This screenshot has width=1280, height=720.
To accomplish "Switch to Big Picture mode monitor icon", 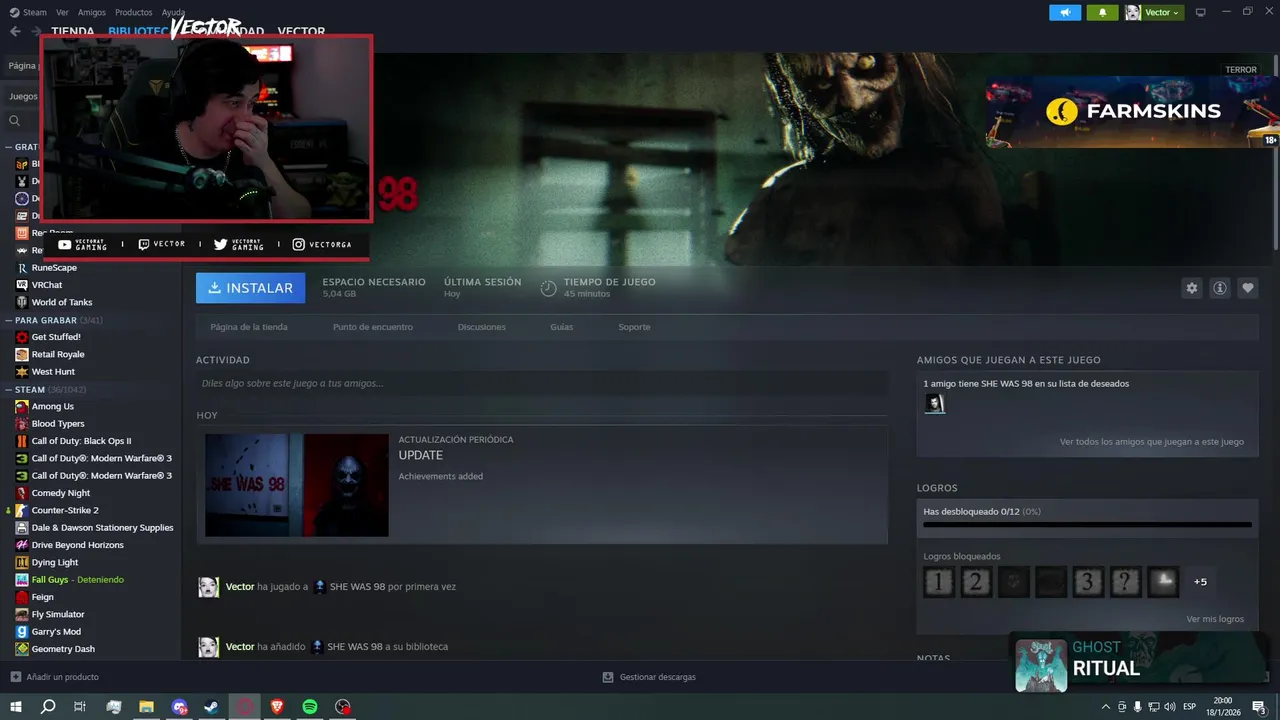I will point(1201,12).
